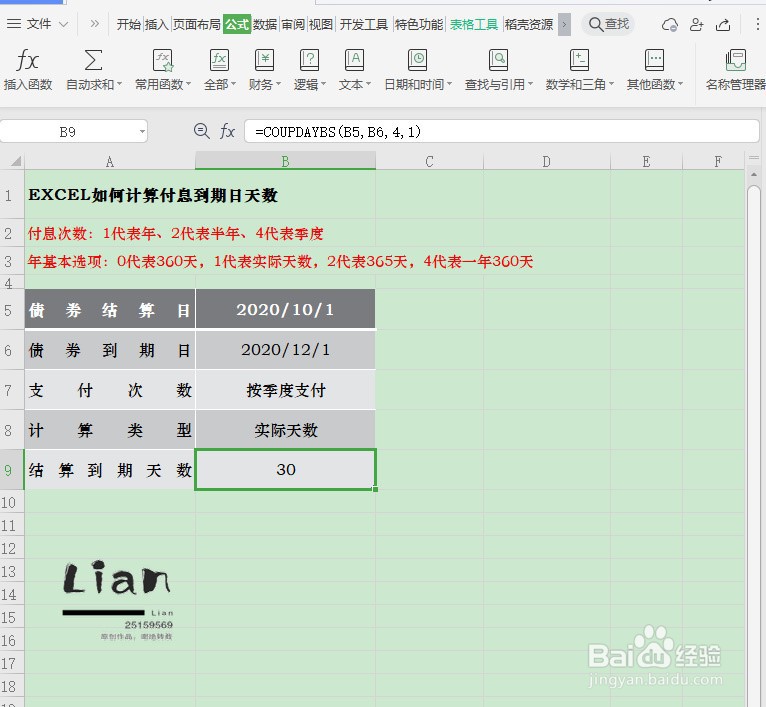
Task: Click the zoom magnifier icon beside formula bar
Action: pyautogui.click(x=201, y=131)
